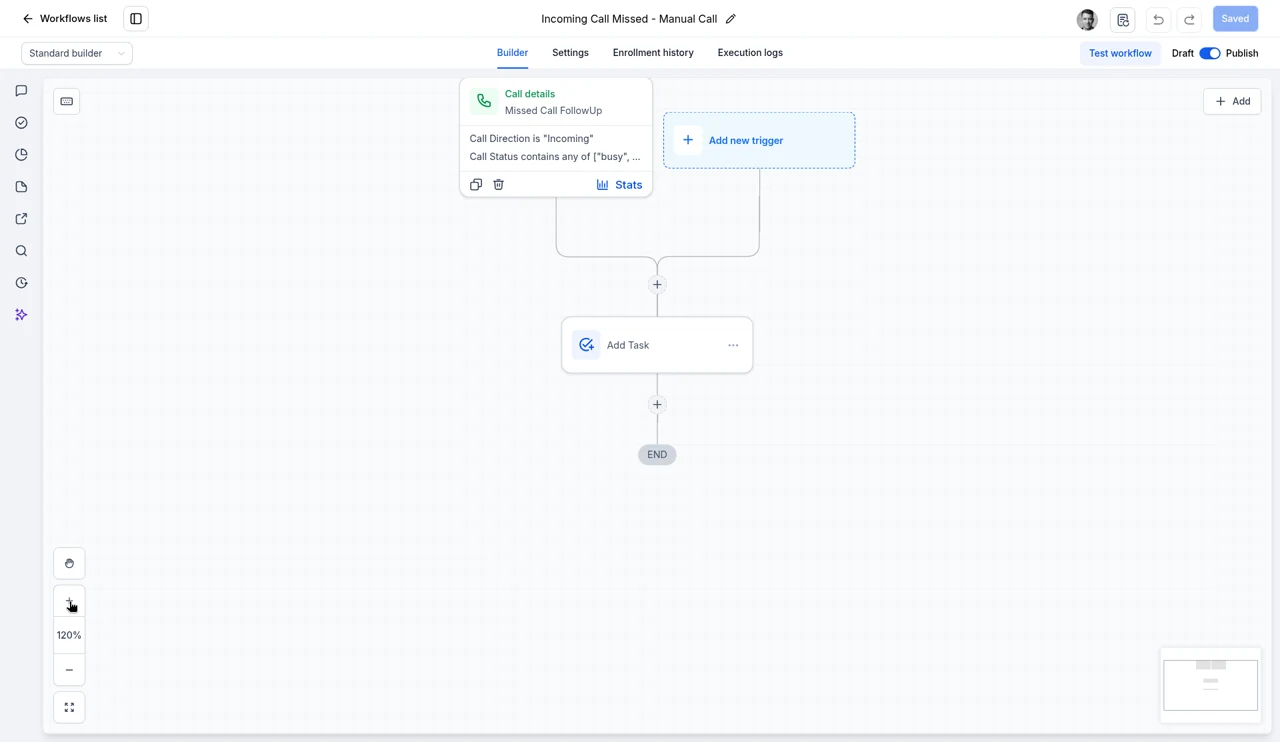Open the document icon in left sidebar
The image size is (1280, 742).
pos(21,187)
